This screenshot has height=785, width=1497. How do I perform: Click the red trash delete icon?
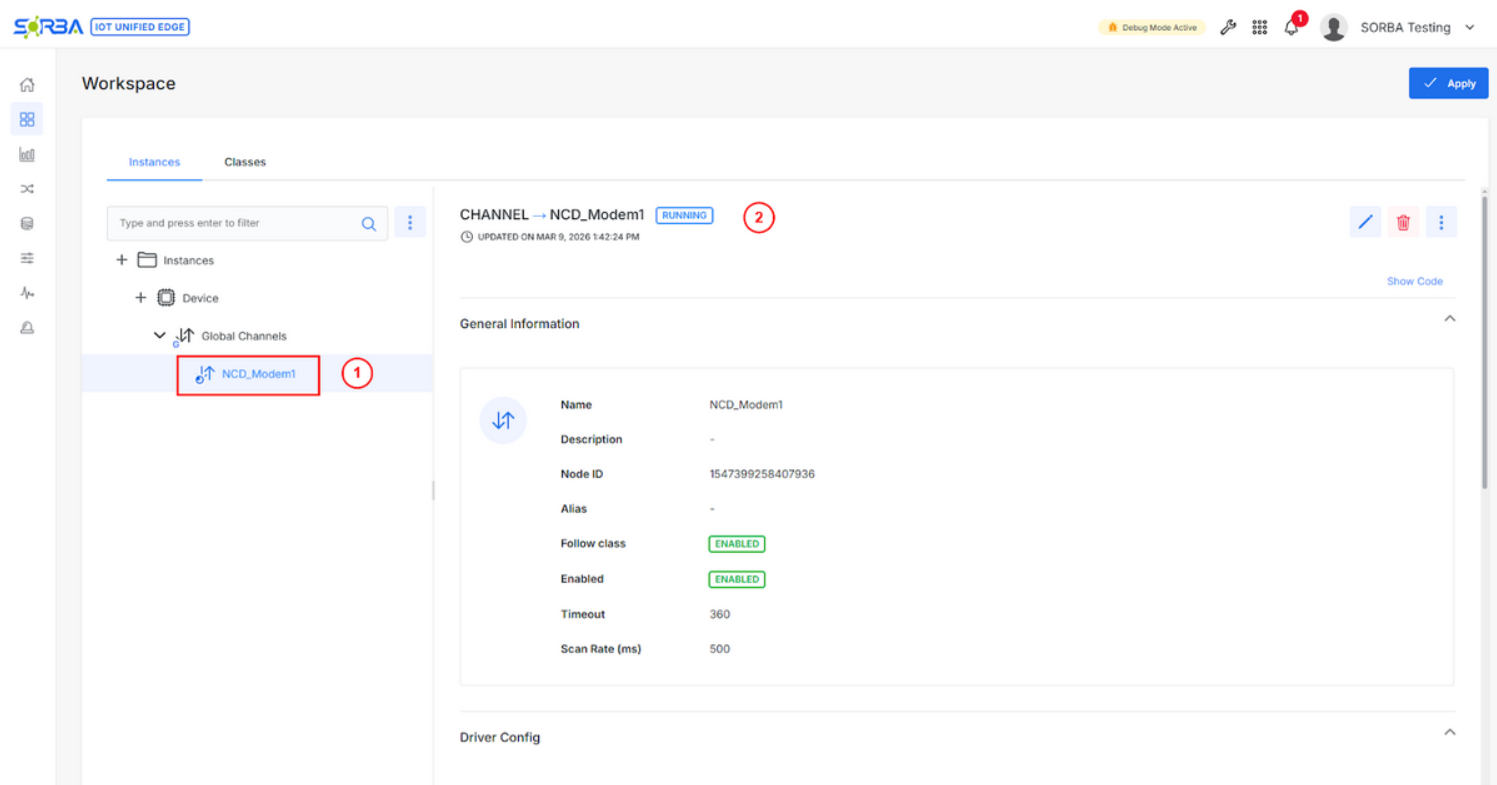click(x=1403, y=222)
